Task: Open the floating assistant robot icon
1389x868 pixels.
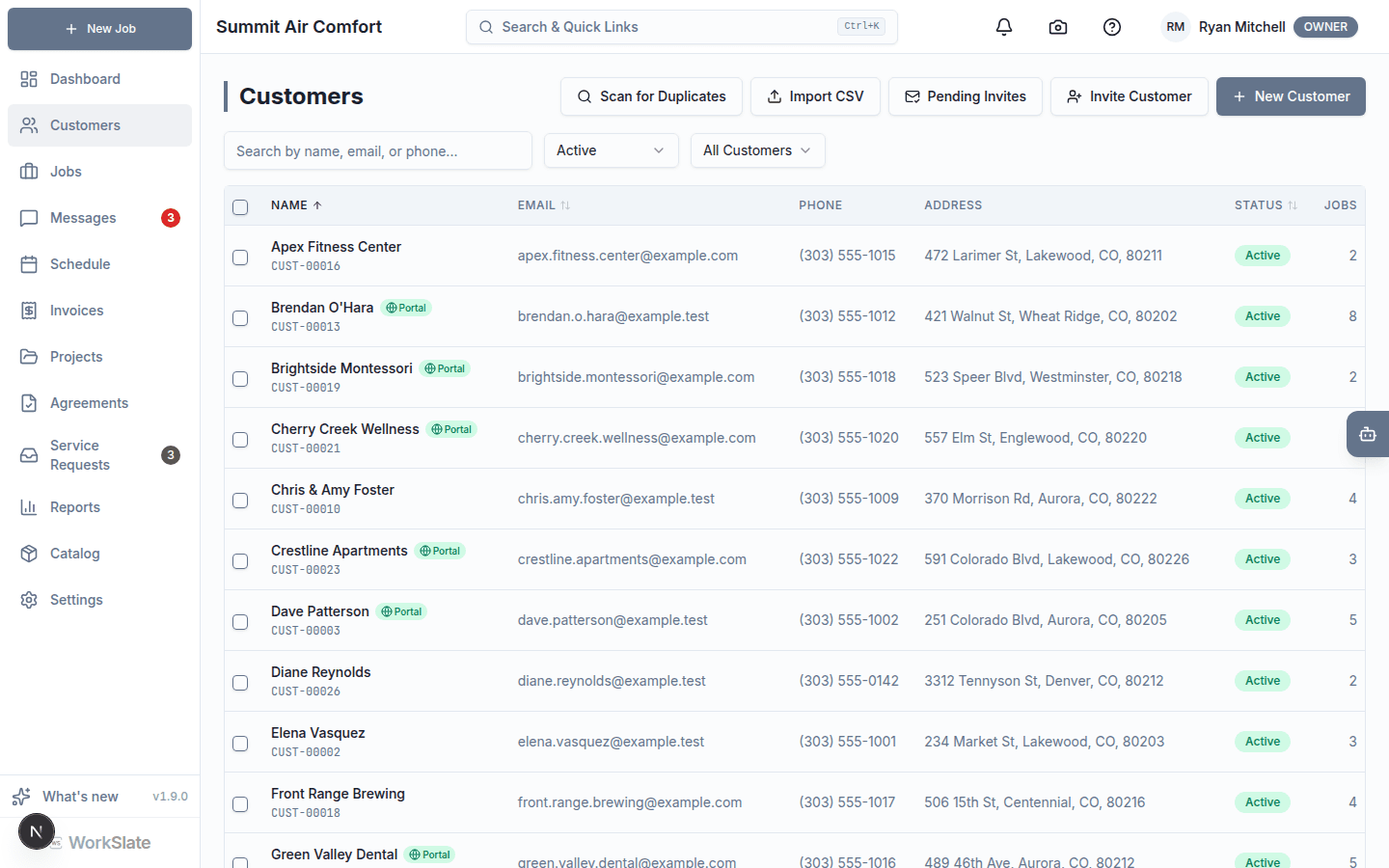Action: [x=1368, y=434]
